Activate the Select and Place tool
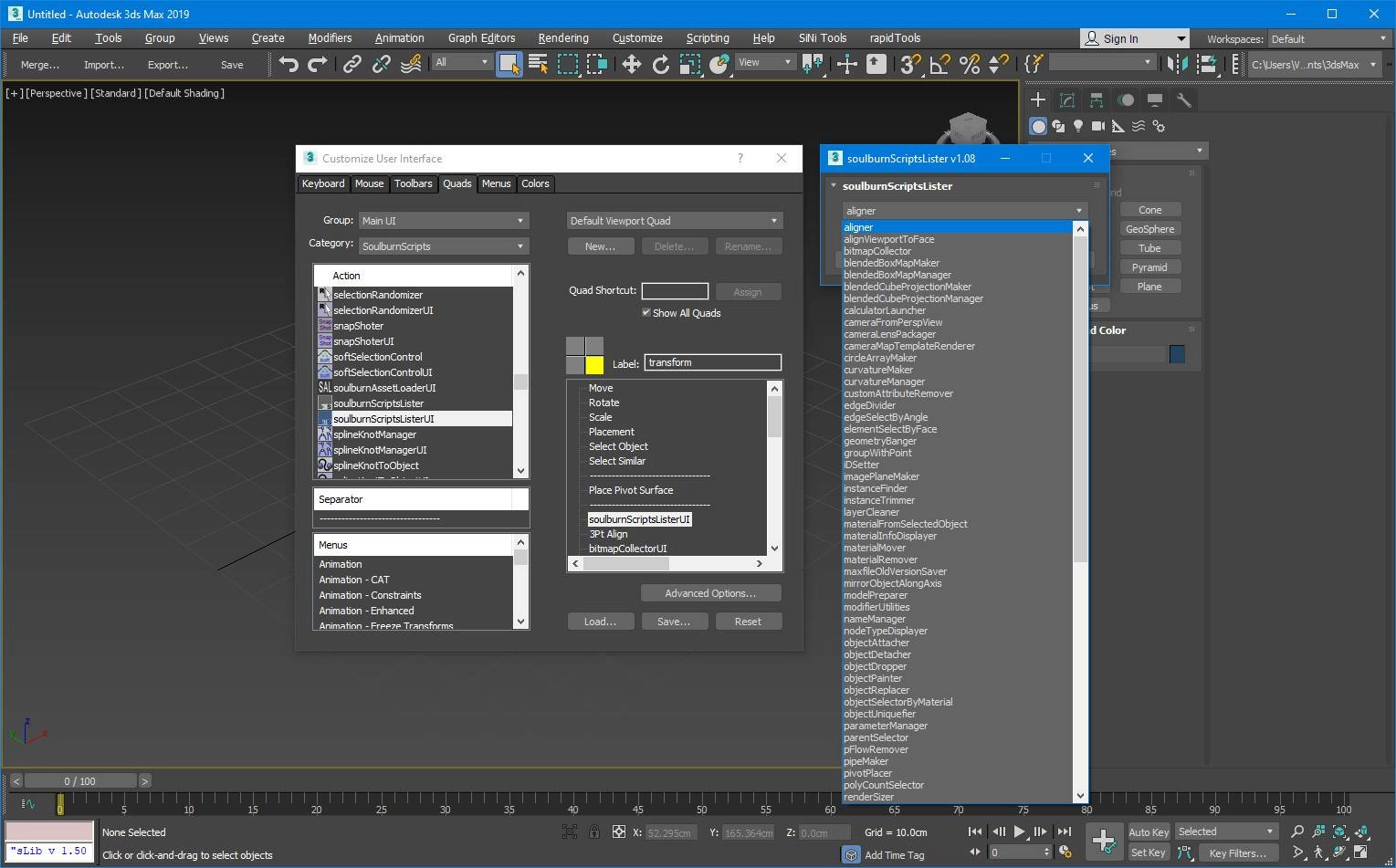 [719, 64]
